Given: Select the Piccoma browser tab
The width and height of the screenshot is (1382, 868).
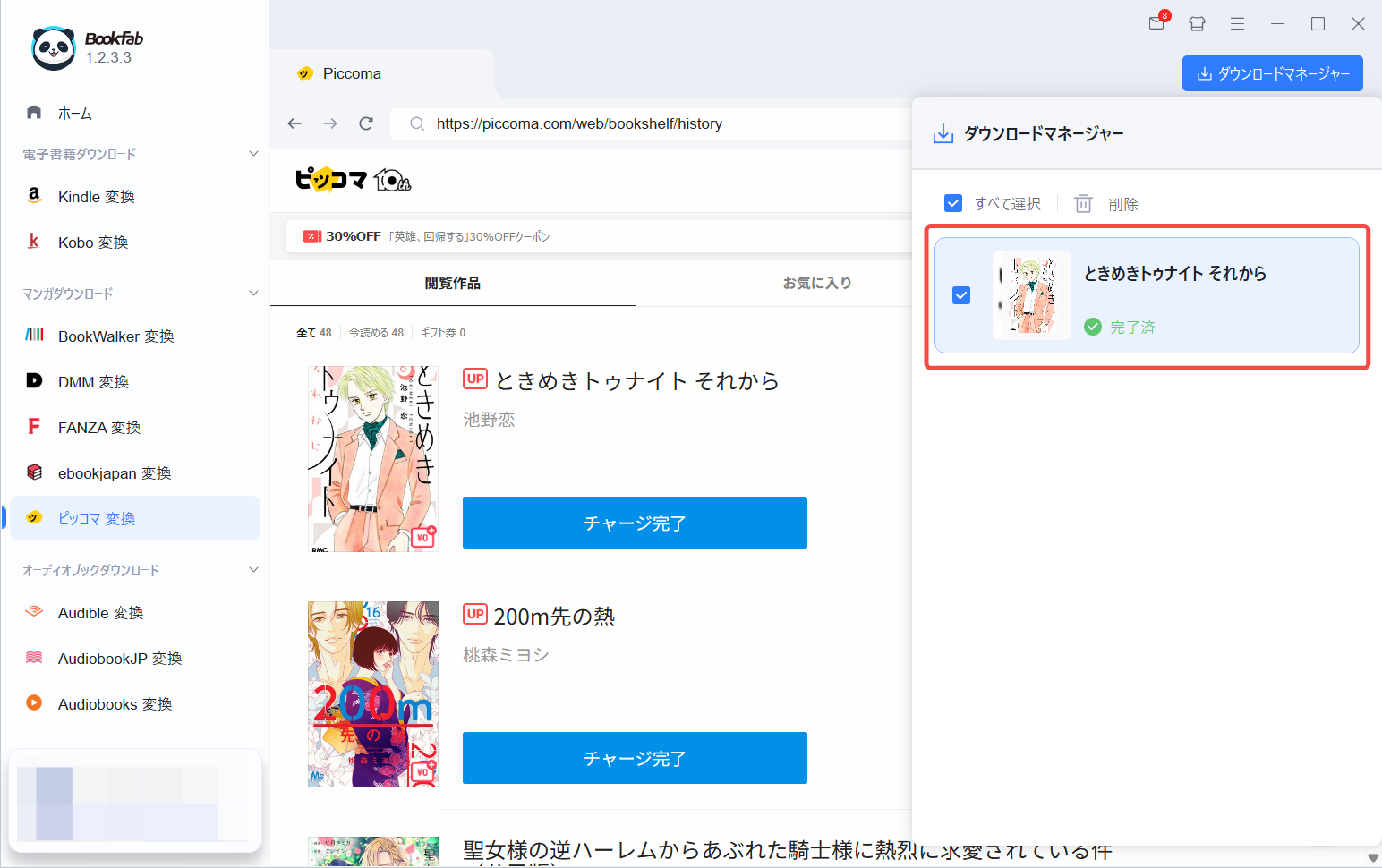Looking at the screenshot, I should point(382,73).
